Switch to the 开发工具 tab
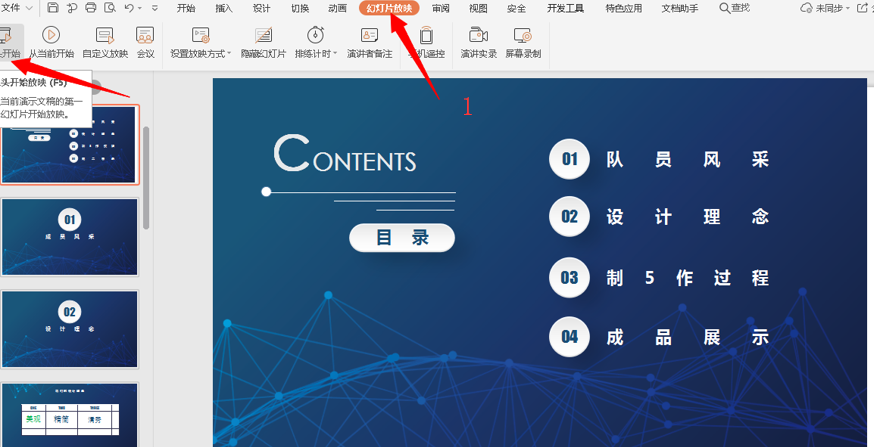874x447 pixels. coord(565,8)
